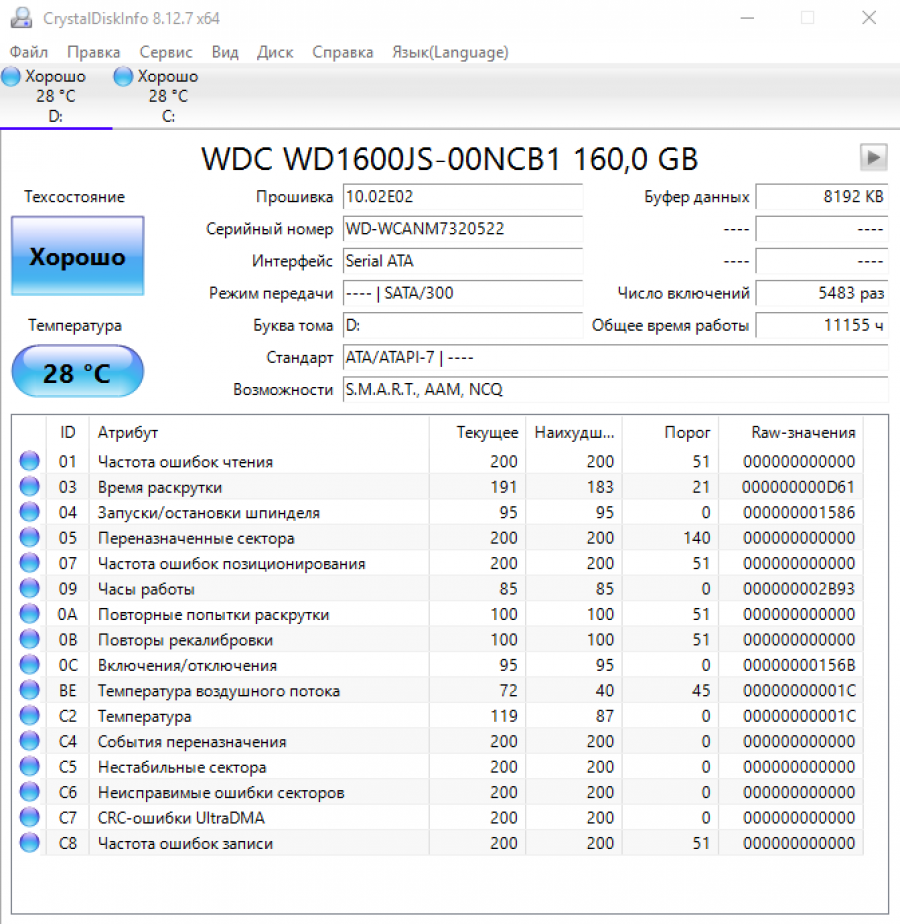Select disk D: status tab

pyautogui.click(x=55, y=96)
